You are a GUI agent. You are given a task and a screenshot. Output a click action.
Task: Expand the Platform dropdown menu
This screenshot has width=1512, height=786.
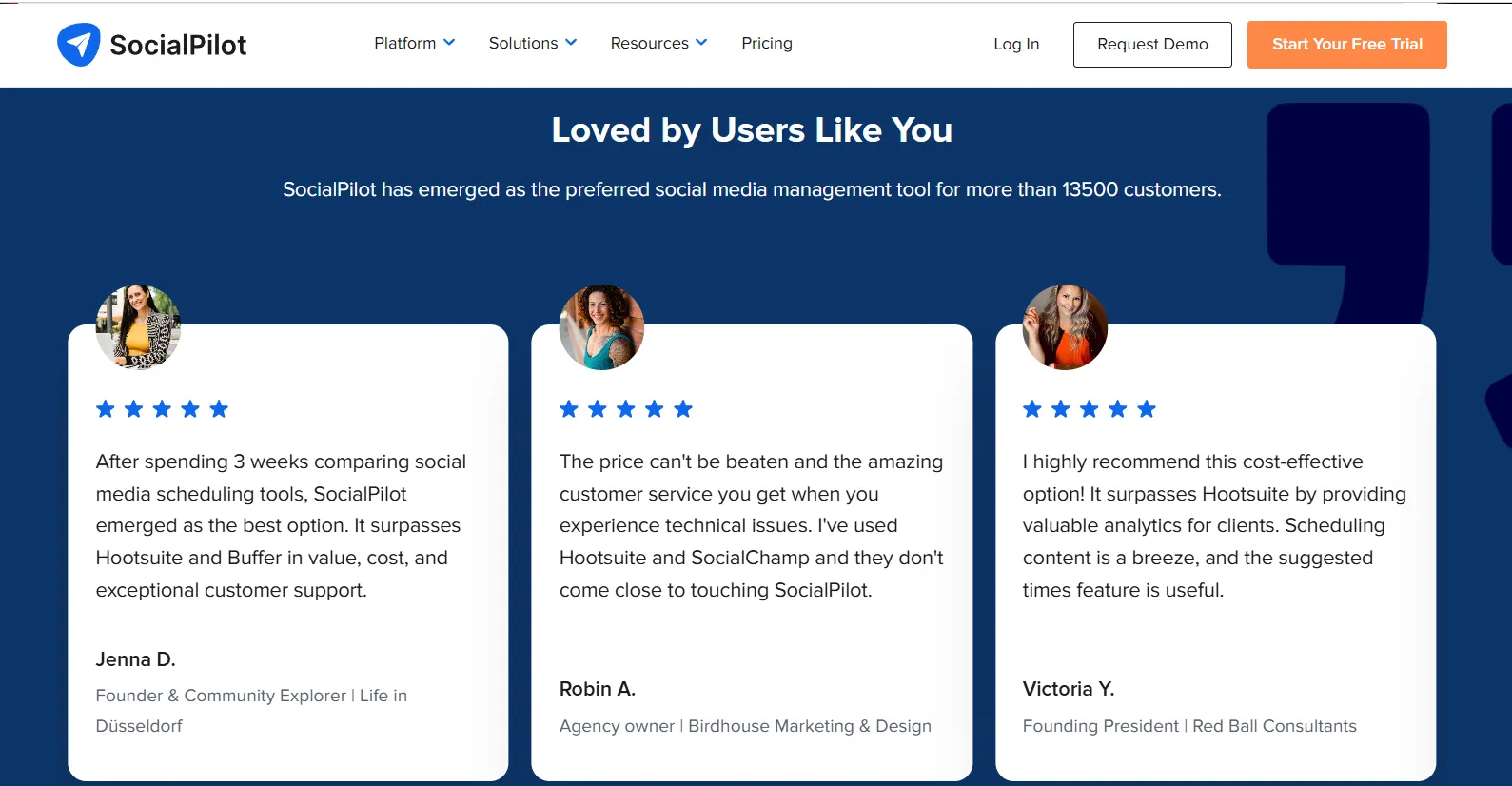click(414, 43)
